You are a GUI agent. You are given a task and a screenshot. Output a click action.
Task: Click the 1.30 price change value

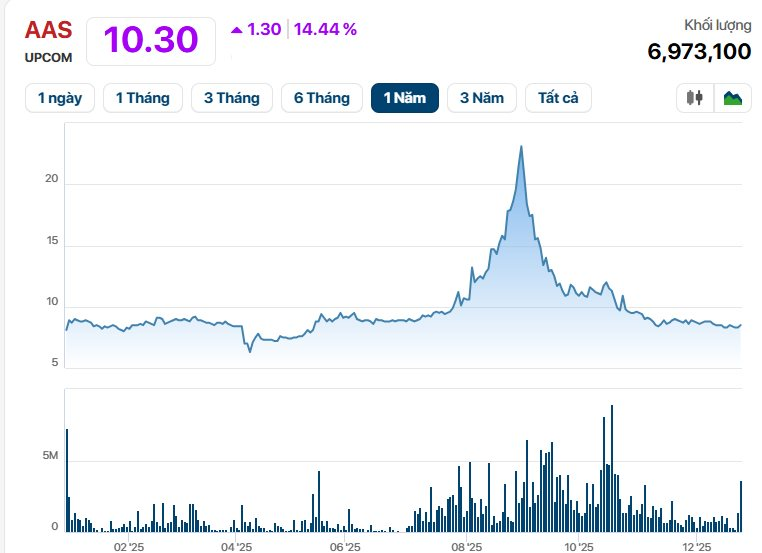[264, 29]
